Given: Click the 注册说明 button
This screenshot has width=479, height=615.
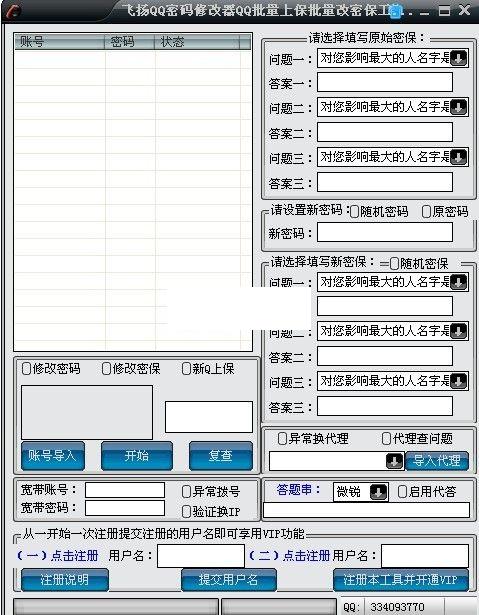Looking at the screenshot, I should coord(65,580).
